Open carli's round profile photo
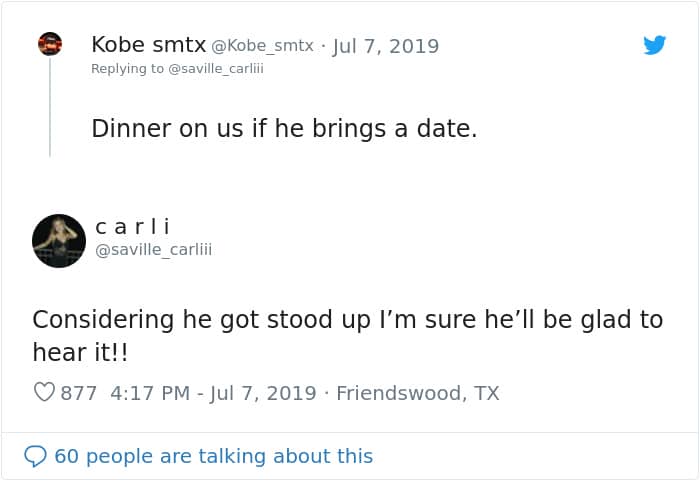Viewport: 700px width, 481px height. coord(59,241)
